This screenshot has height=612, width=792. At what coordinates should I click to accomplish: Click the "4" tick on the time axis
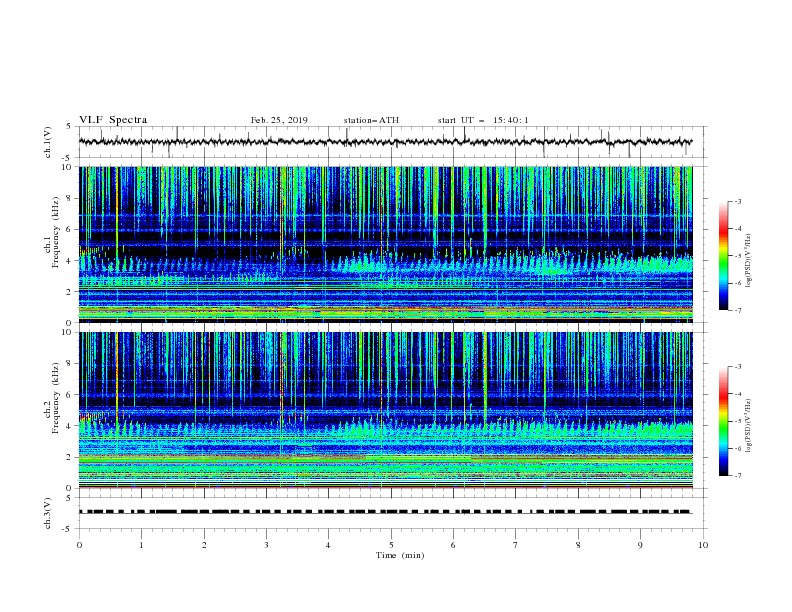click(x=328, y=545)
